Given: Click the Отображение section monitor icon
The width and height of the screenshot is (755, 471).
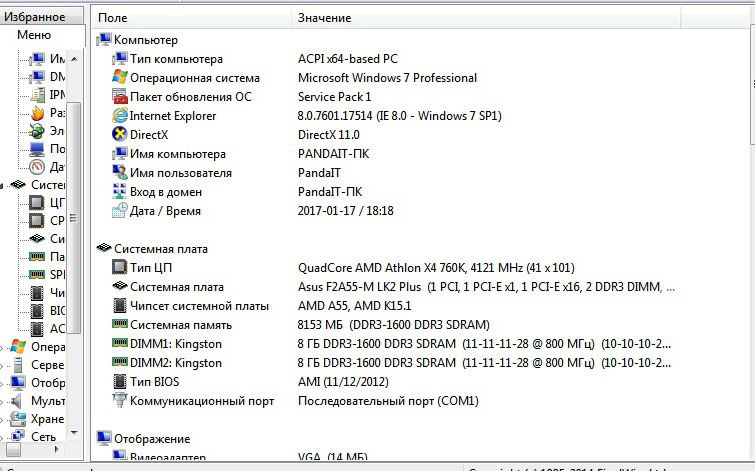Looking at the screenshot, I should (x=104, y=438).
